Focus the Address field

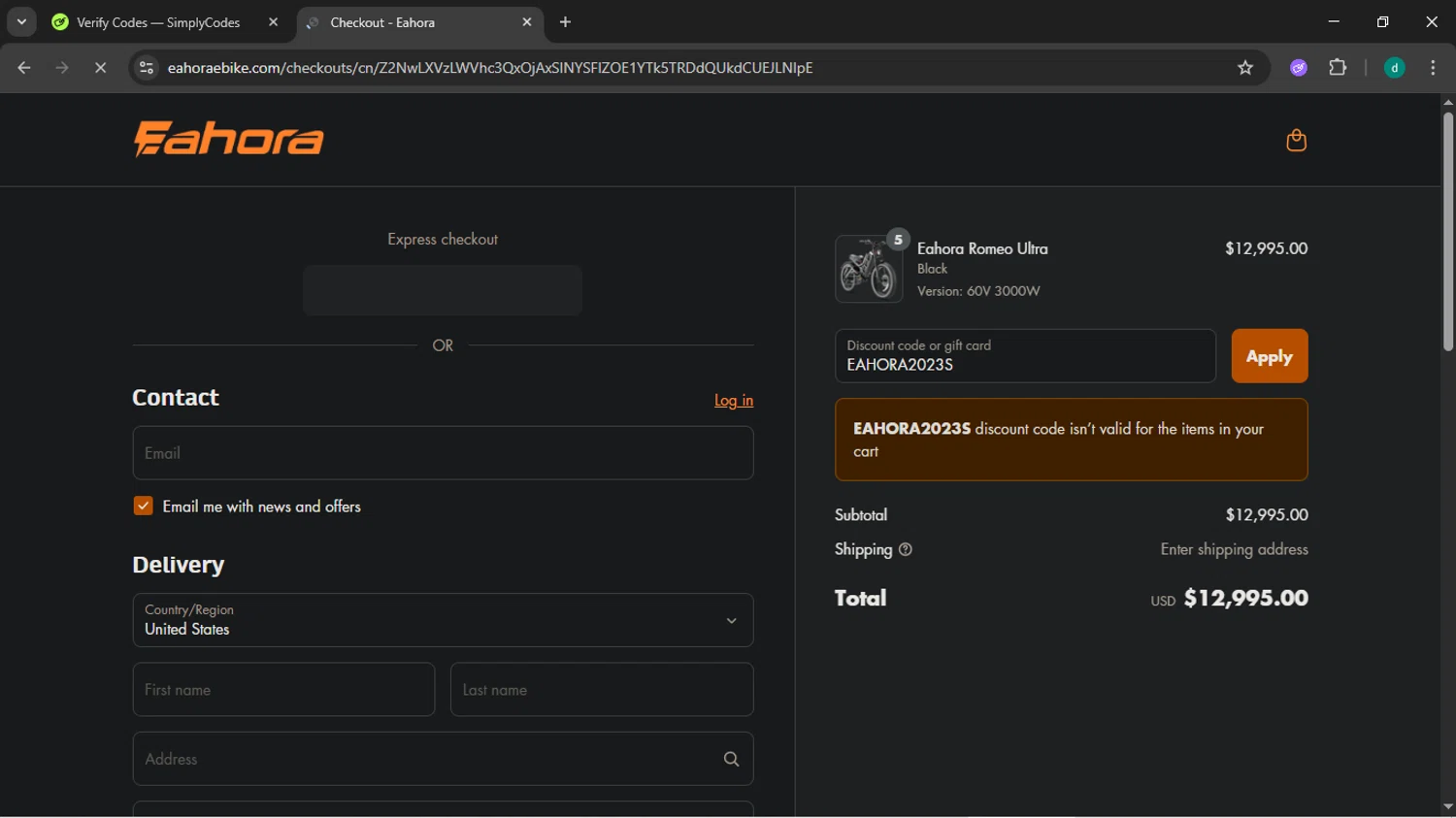(443, 759)
